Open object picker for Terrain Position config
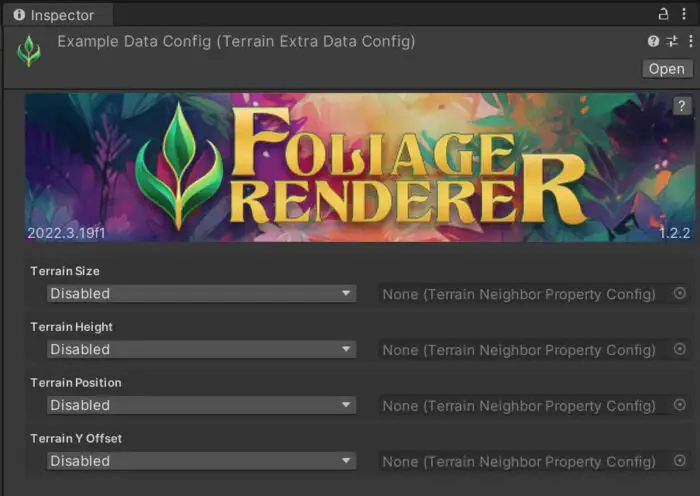Image resolution: width=700 pixels, height=496 pixels. tap(680, 406)
